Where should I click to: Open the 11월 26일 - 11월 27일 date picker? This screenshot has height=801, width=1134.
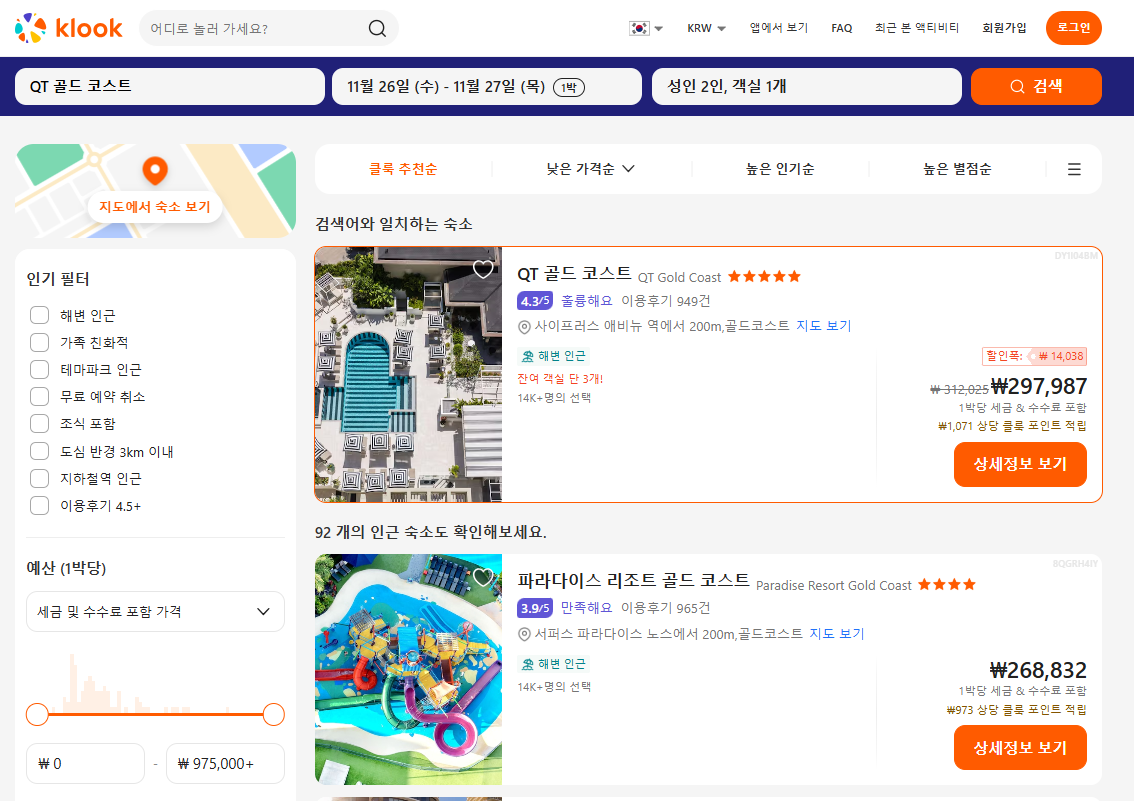coord(487,86)
